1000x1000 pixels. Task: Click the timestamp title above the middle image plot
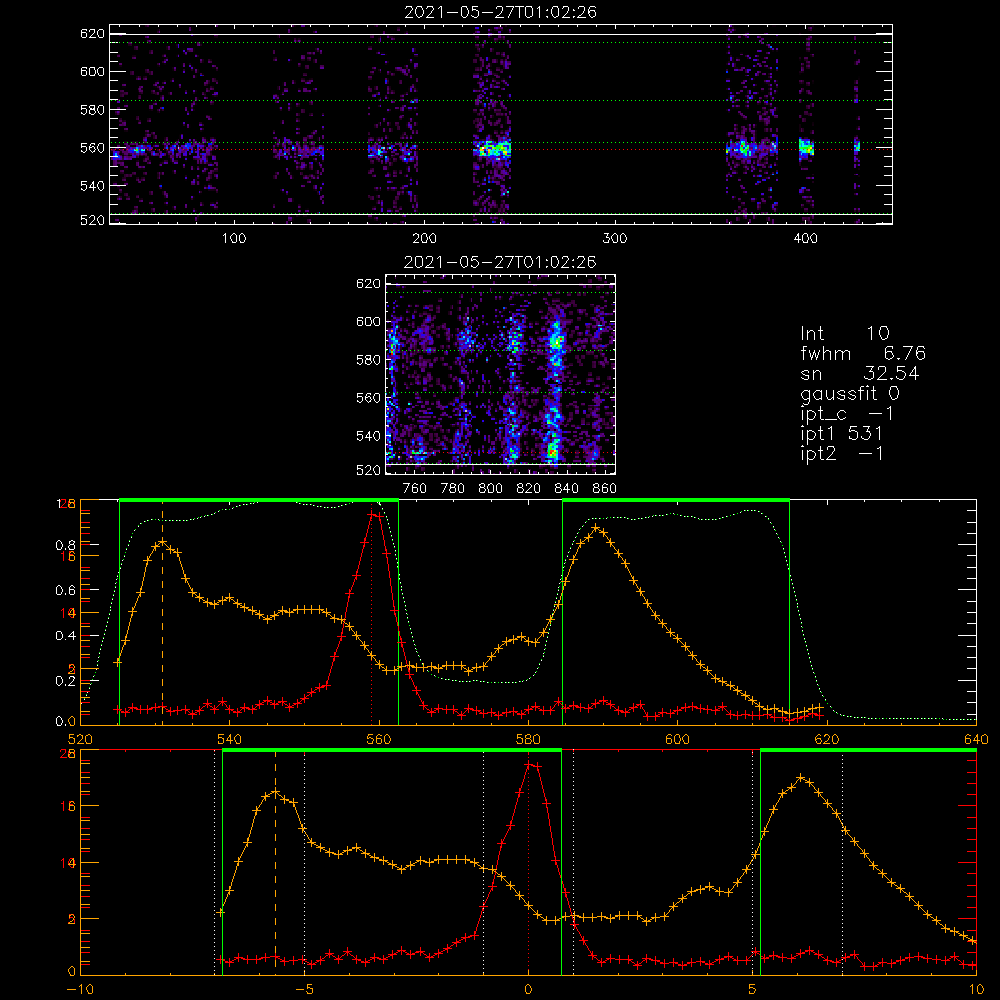click(x=500, y=262)
